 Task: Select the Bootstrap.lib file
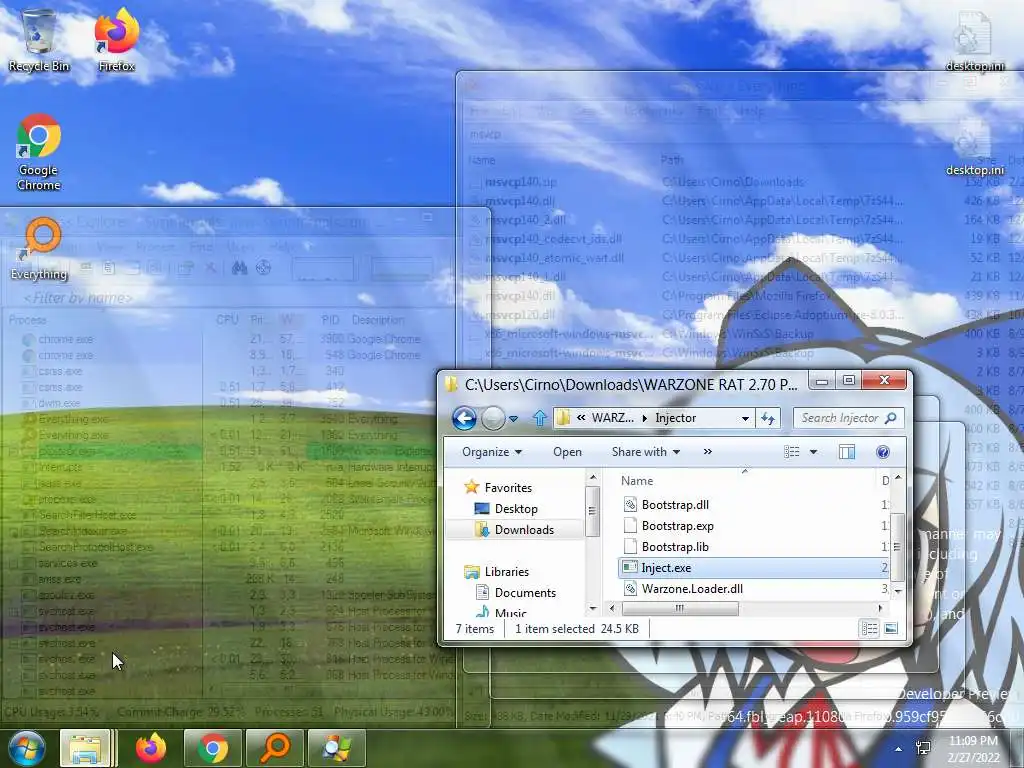coord(675,547)
